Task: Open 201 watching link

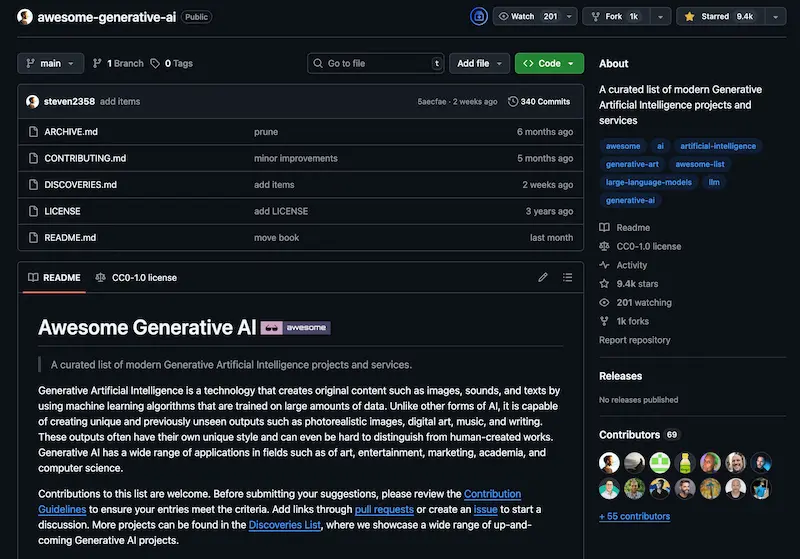Action: pos(635,302)
